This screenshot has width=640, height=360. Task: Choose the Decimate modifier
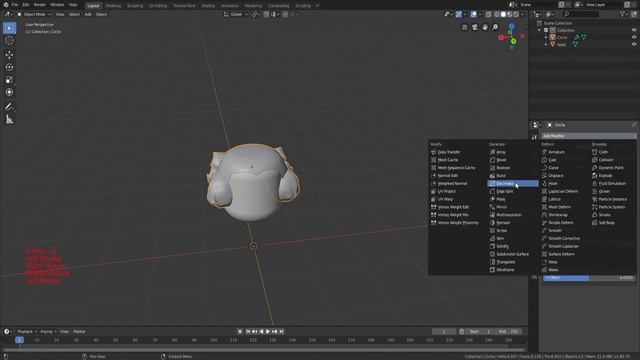tap(513, 184)
